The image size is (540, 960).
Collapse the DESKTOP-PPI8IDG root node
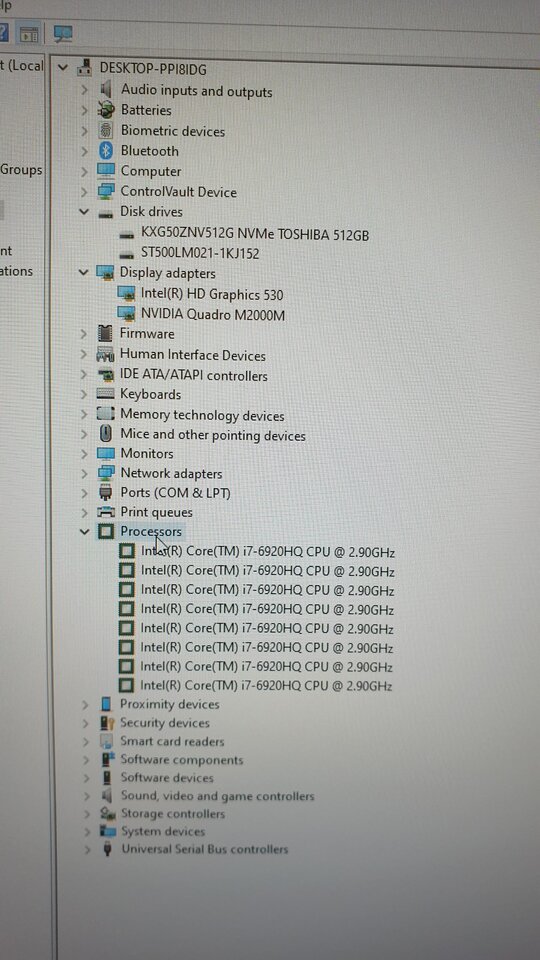[x=62, y=67]
